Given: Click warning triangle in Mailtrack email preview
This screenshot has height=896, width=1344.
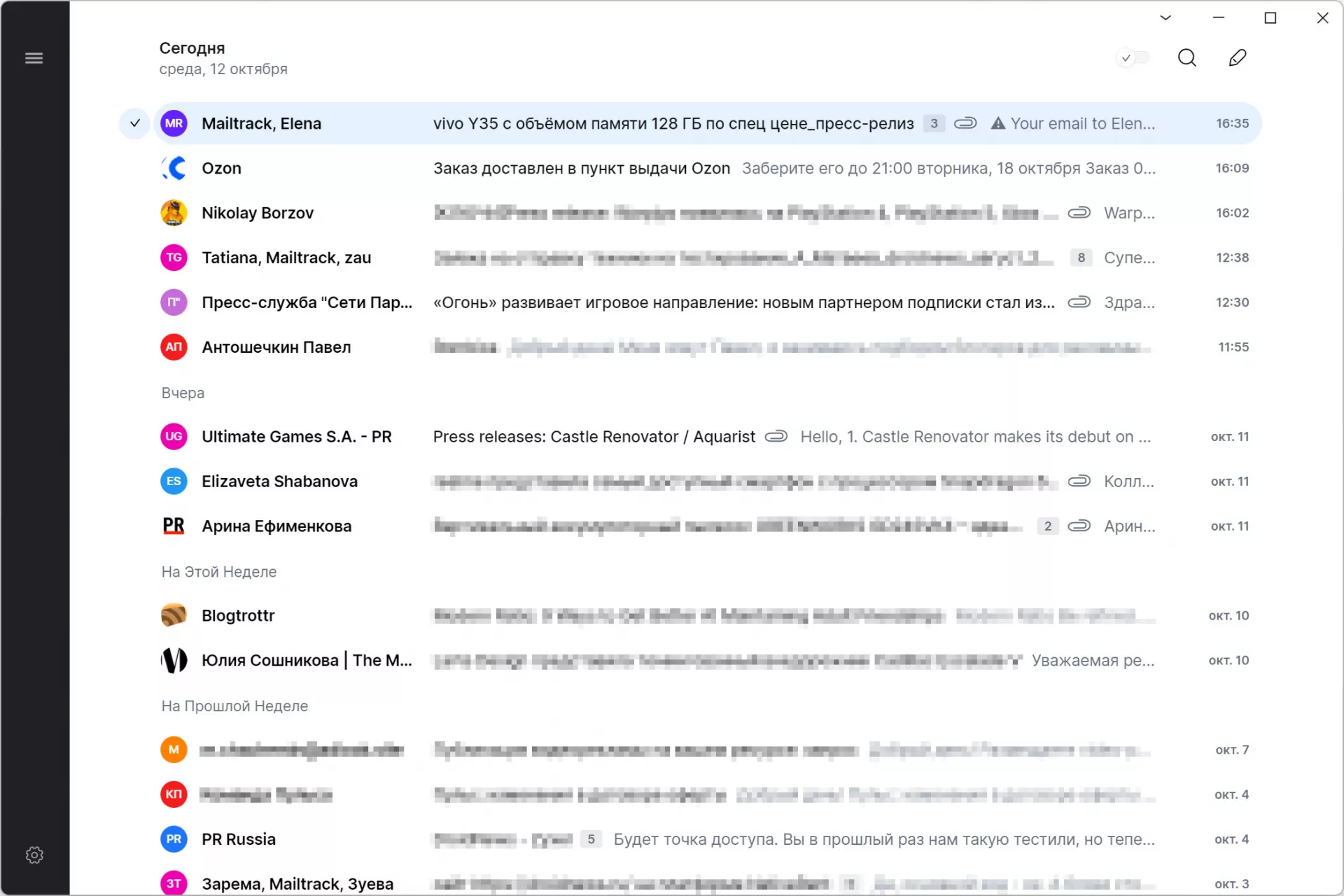Looking at the screenshot, I should coord(998,124).
